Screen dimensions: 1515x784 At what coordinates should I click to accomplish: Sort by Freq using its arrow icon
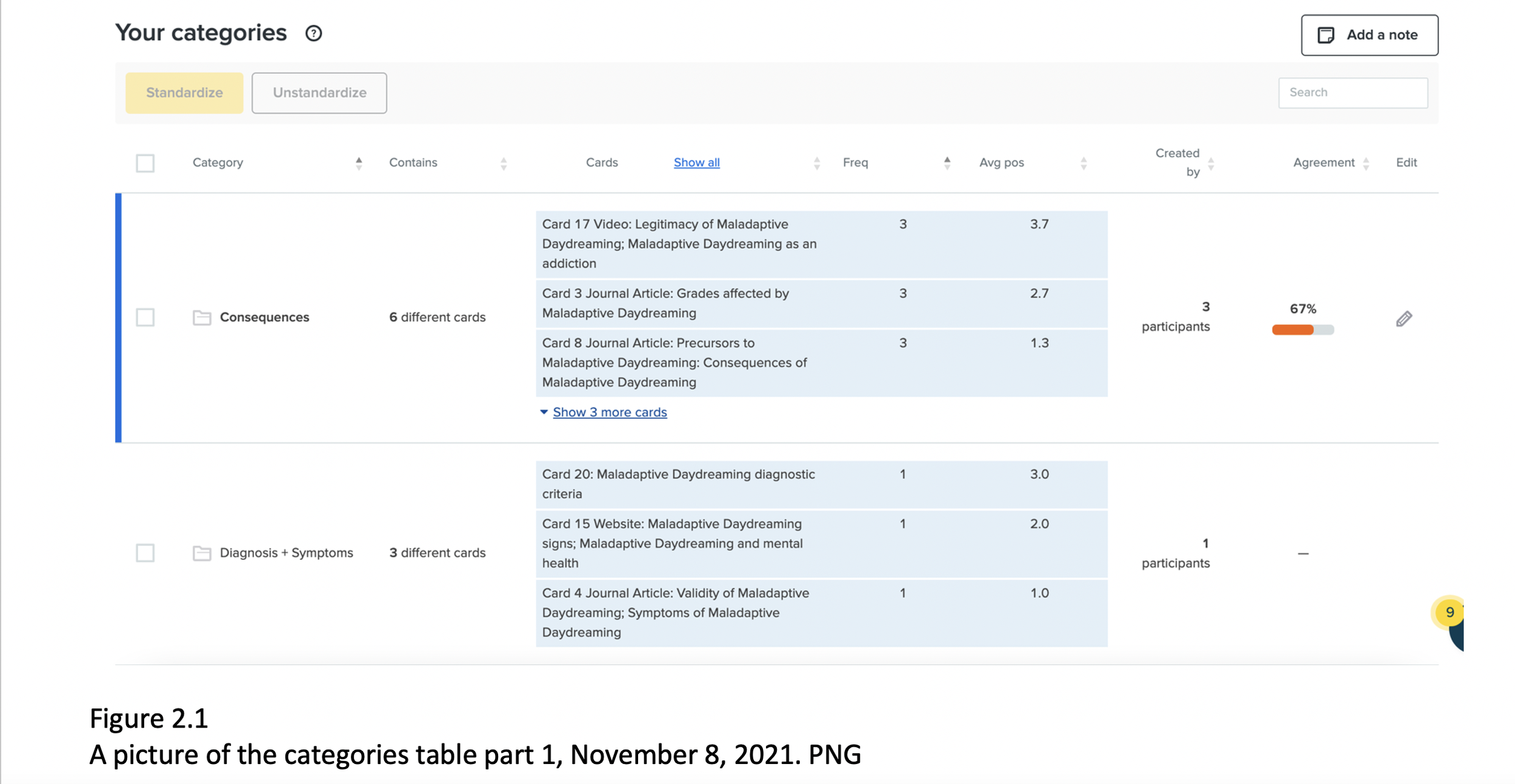click(x=947, y=163)
